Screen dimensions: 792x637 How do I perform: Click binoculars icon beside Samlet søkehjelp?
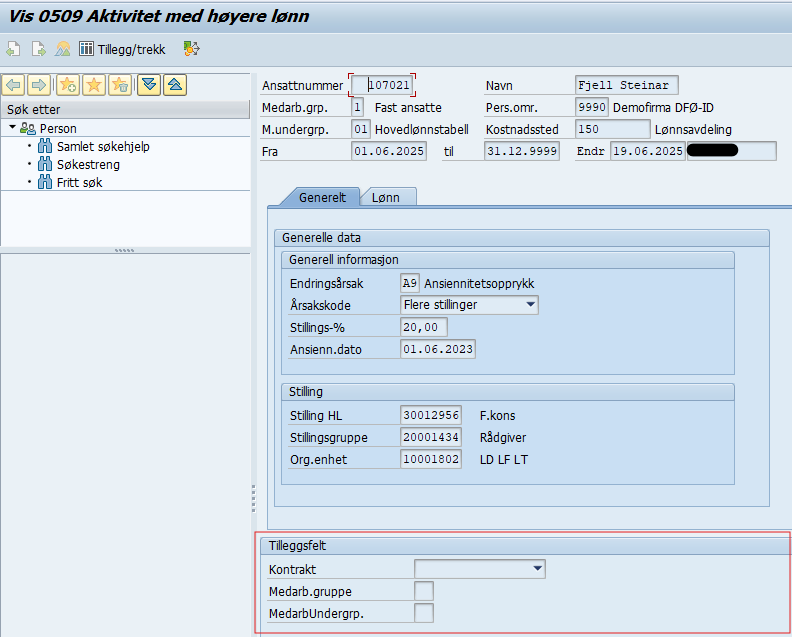click(45, 146)
